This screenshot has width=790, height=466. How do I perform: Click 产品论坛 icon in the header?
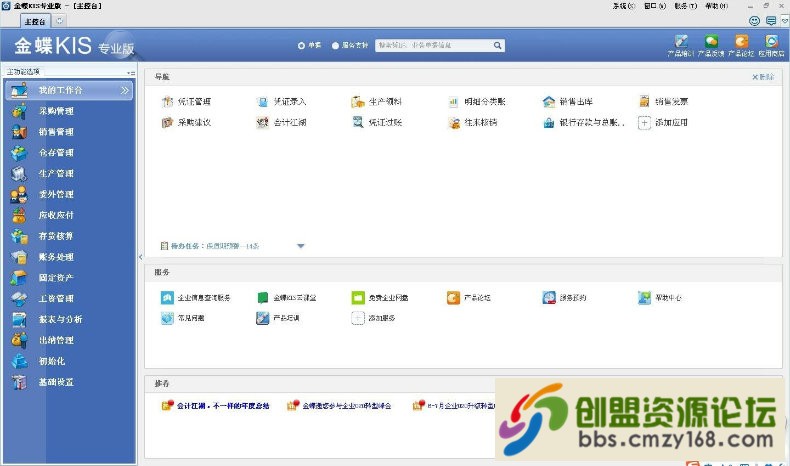(x=741, y=45)
